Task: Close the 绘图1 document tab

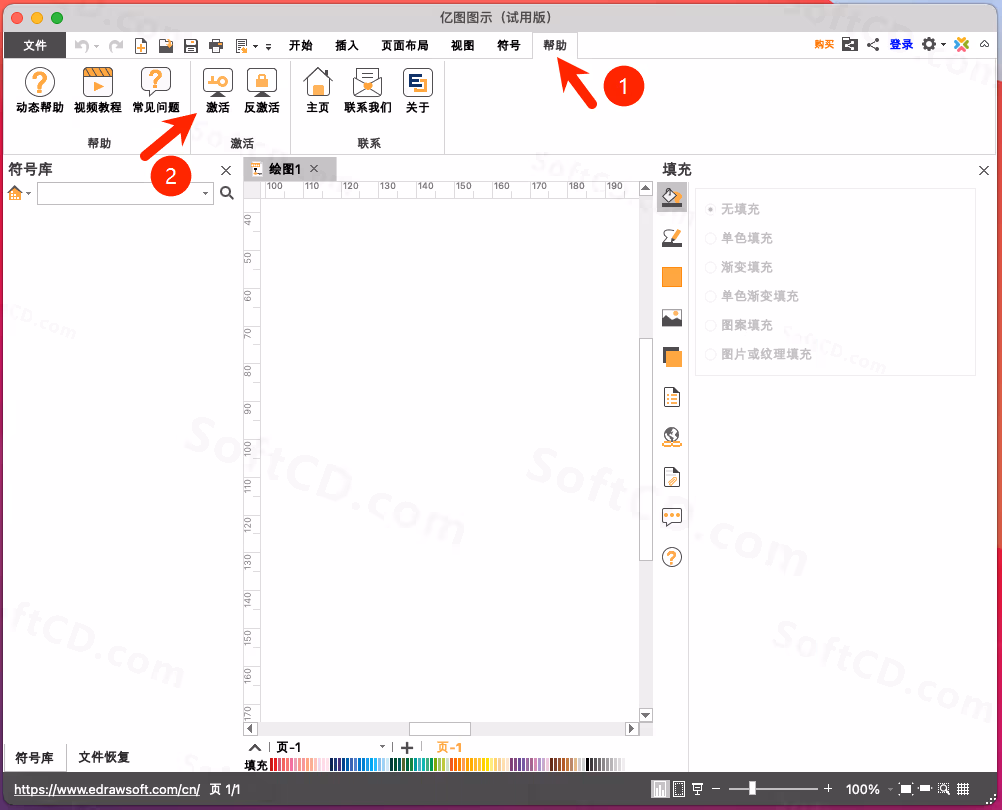Action: click(x=314, y=169)
